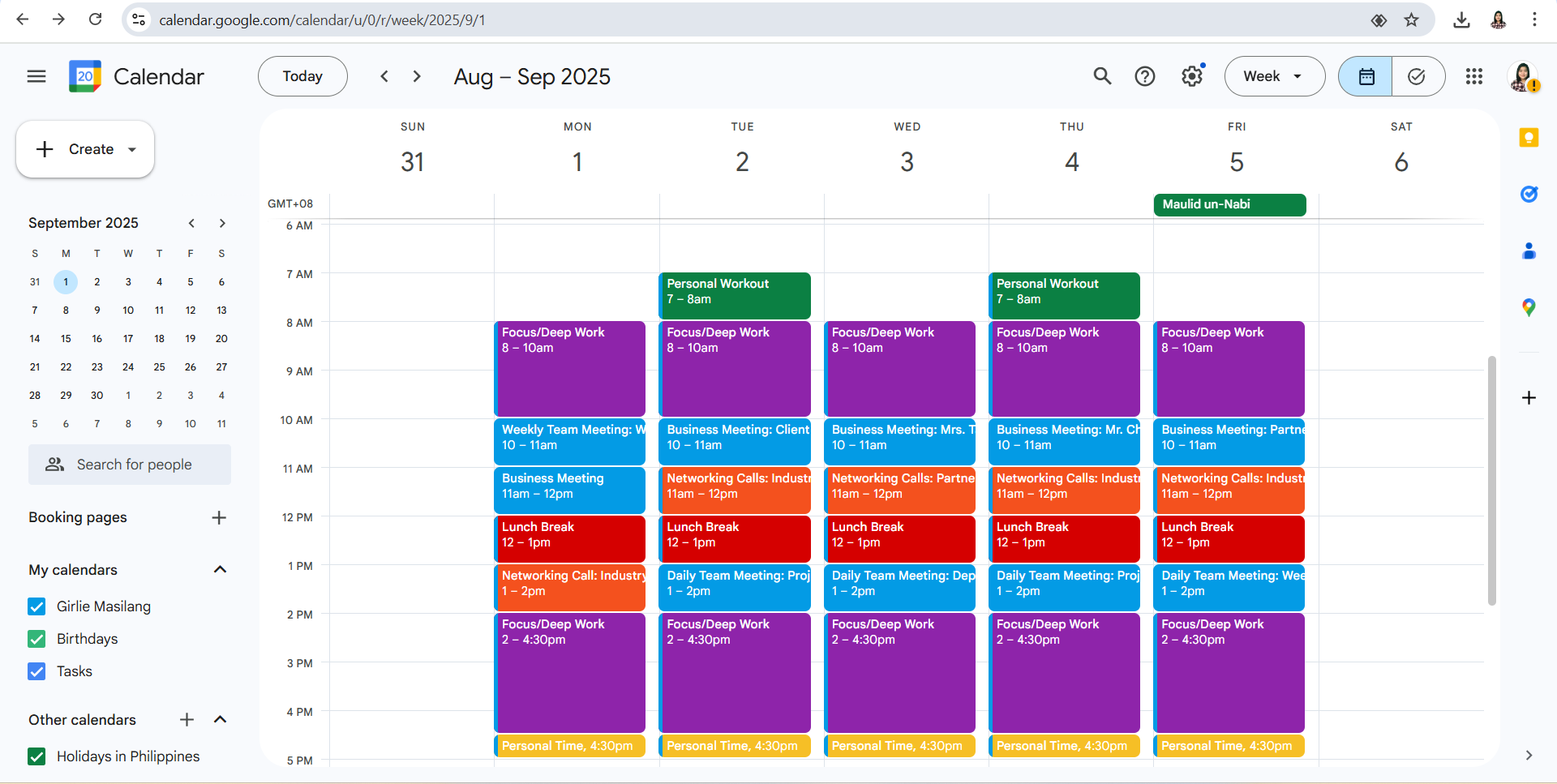Click the main menu hamburger icon
The width and height of the screenshot is (1557, 784).
pyautogui.click(x=36, y=76)
